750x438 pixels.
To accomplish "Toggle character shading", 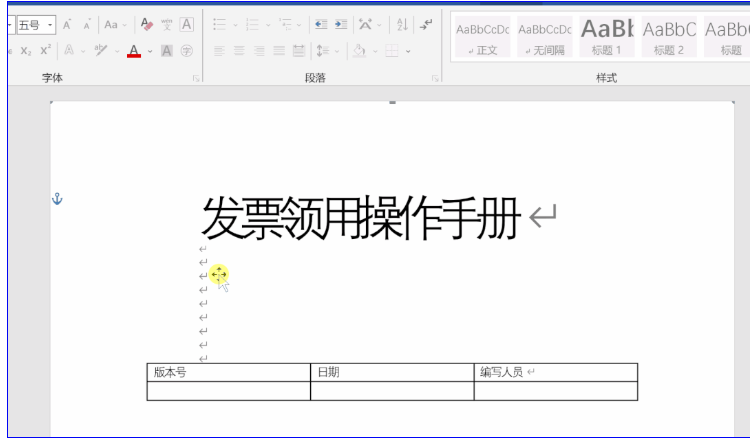I will (166, 51).
